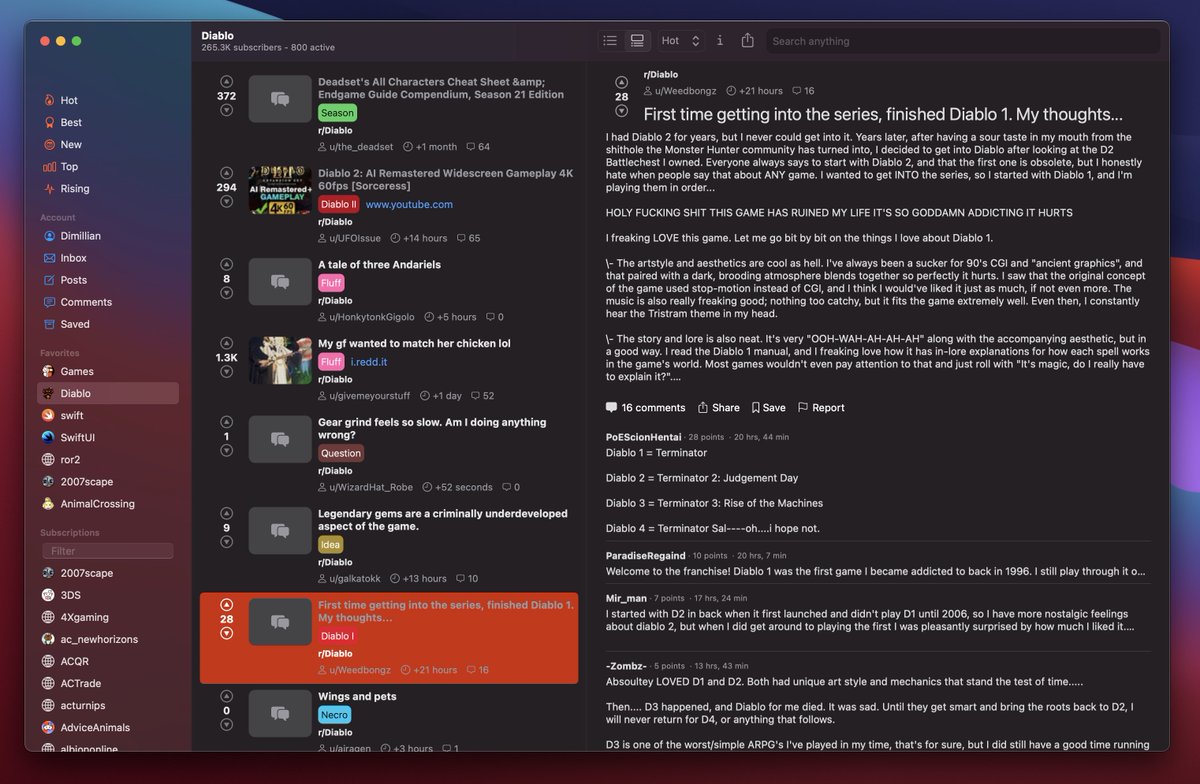The height and width of the screenshot is (784, 1200).
Task: Report the open post
Action: click(x=821, y=408)
